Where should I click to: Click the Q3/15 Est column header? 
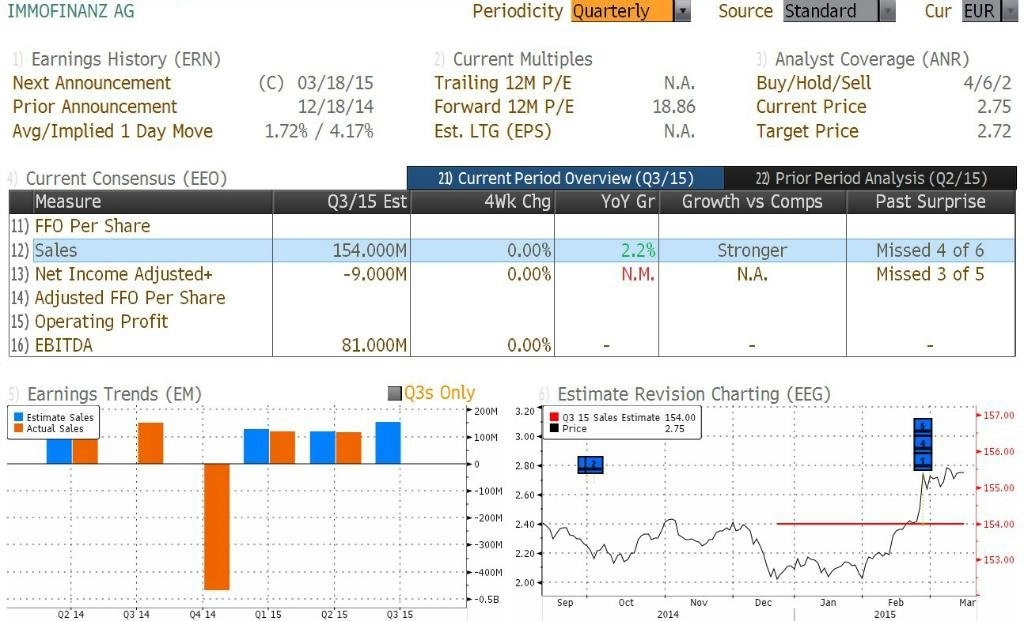(342, 202)
